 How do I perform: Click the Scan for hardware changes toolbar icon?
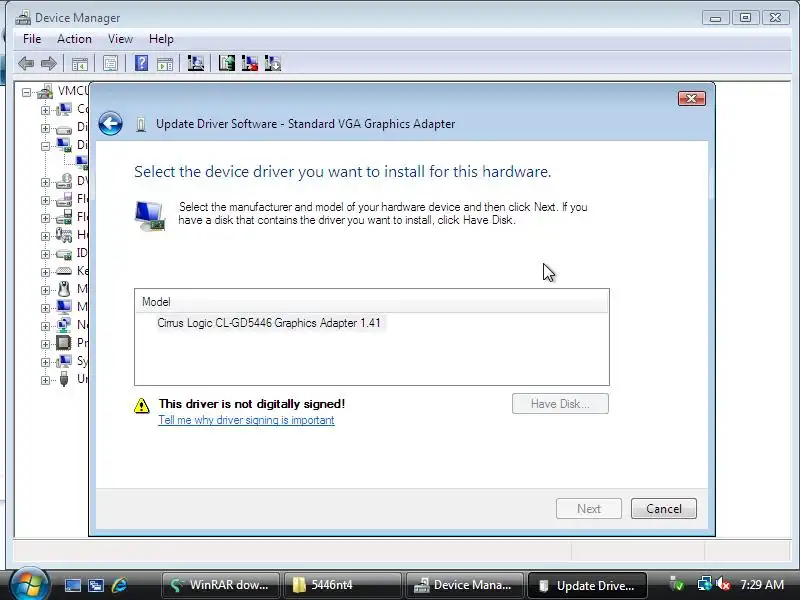[x=195, y=63]
